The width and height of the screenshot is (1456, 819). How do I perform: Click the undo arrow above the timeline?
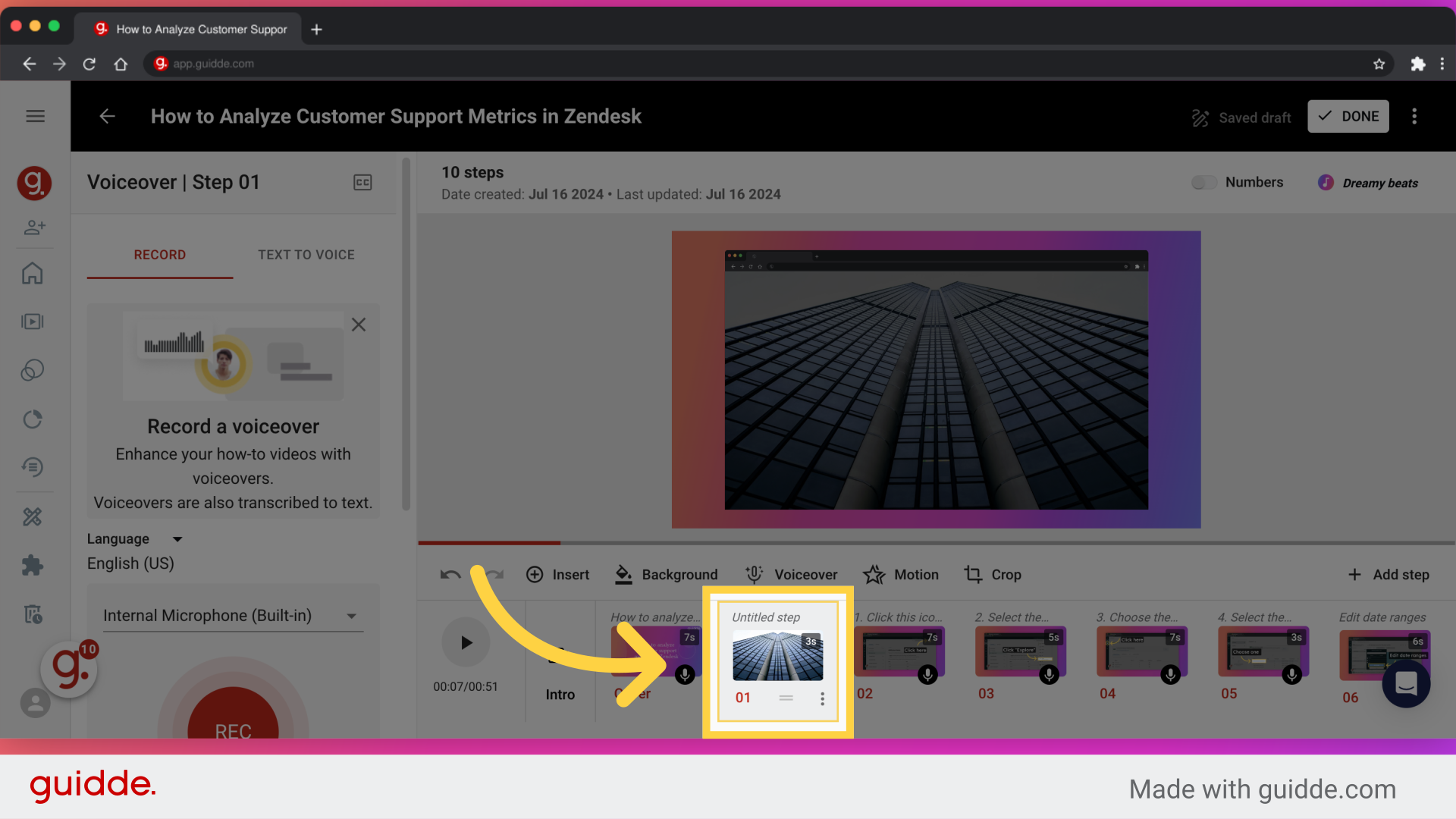[x=450, y=575]
